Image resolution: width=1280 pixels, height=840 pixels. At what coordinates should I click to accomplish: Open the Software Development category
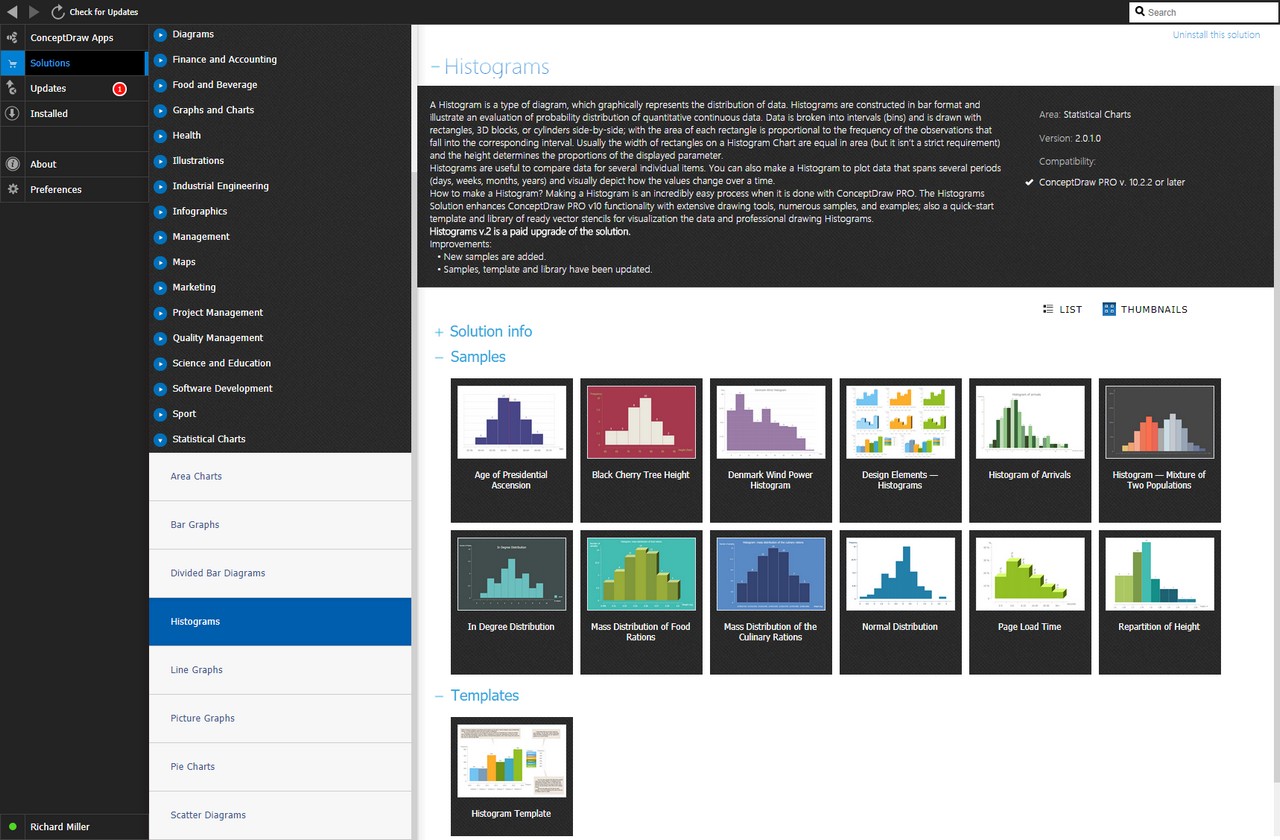click(x=222, y=389)
